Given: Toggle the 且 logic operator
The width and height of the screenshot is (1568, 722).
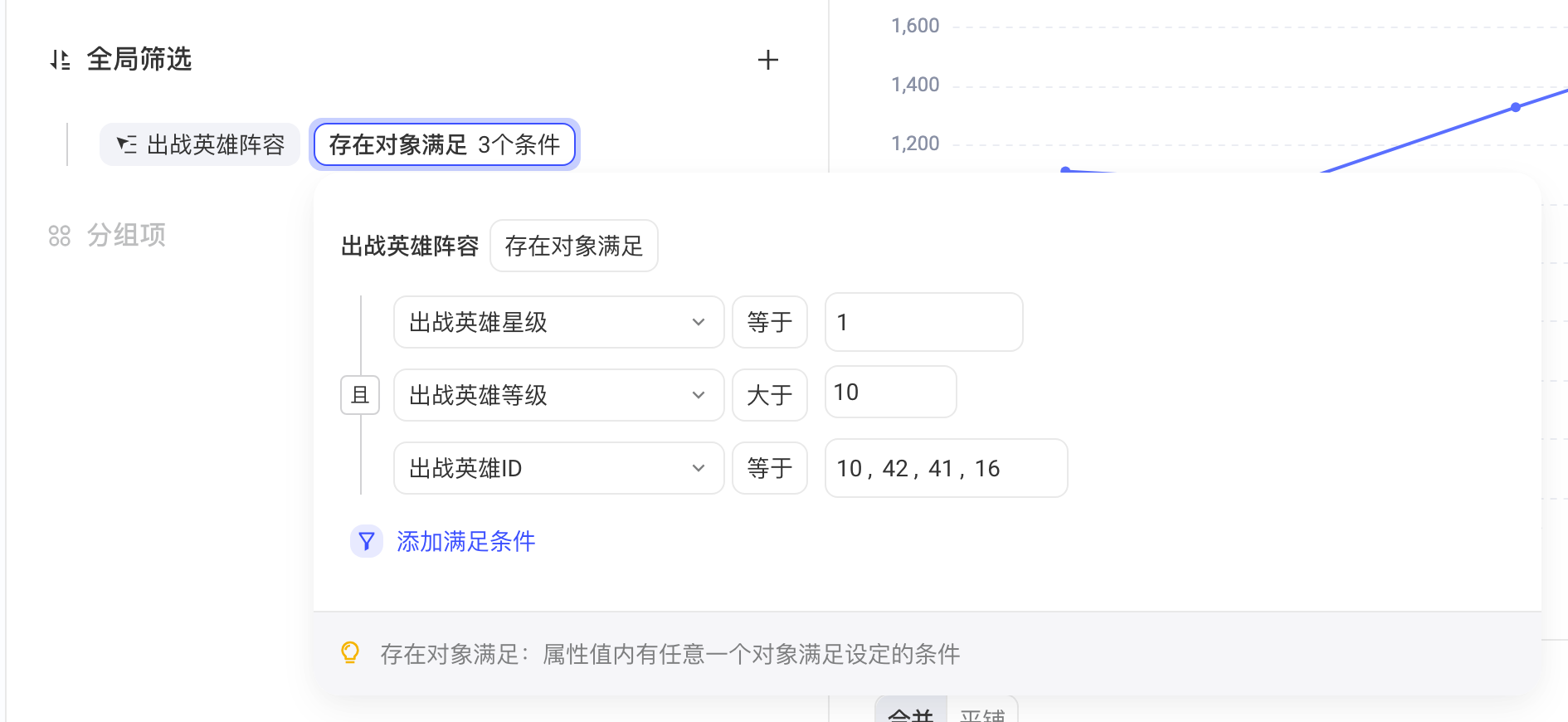Looking at the screenshot, I should click(x=360, y=395).
